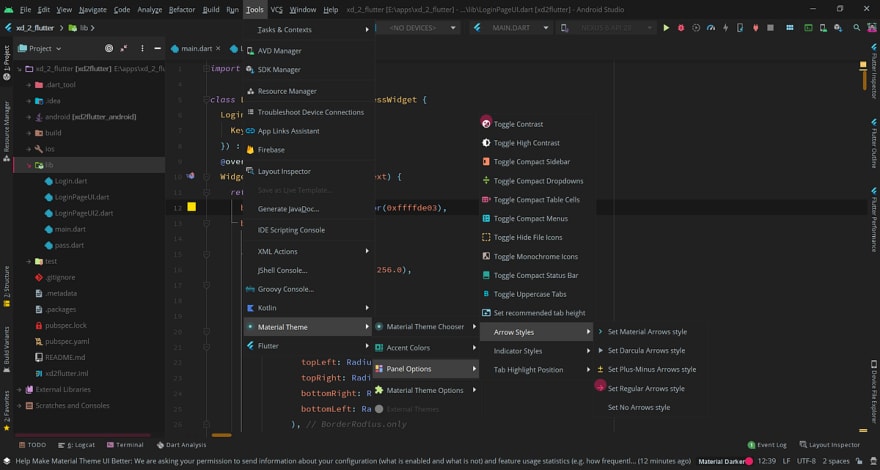Click the pink accent dot beside Material Darker
The height and width of the screenshot is (470, 880).
click(749, 461)
